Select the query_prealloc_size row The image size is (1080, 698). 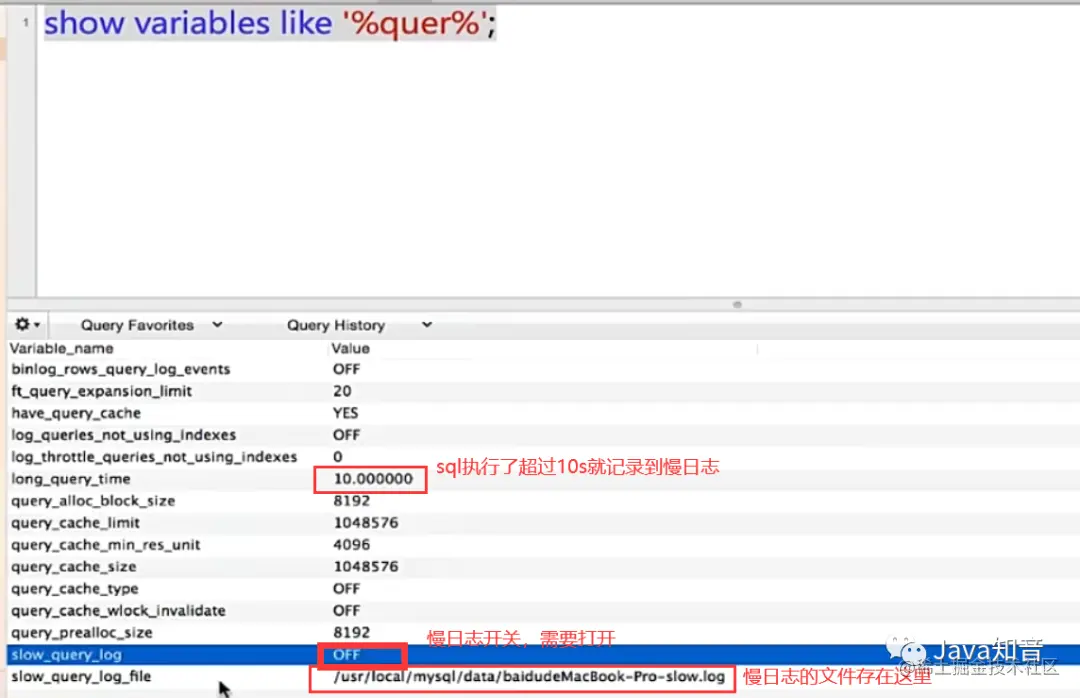pos(543,633)
